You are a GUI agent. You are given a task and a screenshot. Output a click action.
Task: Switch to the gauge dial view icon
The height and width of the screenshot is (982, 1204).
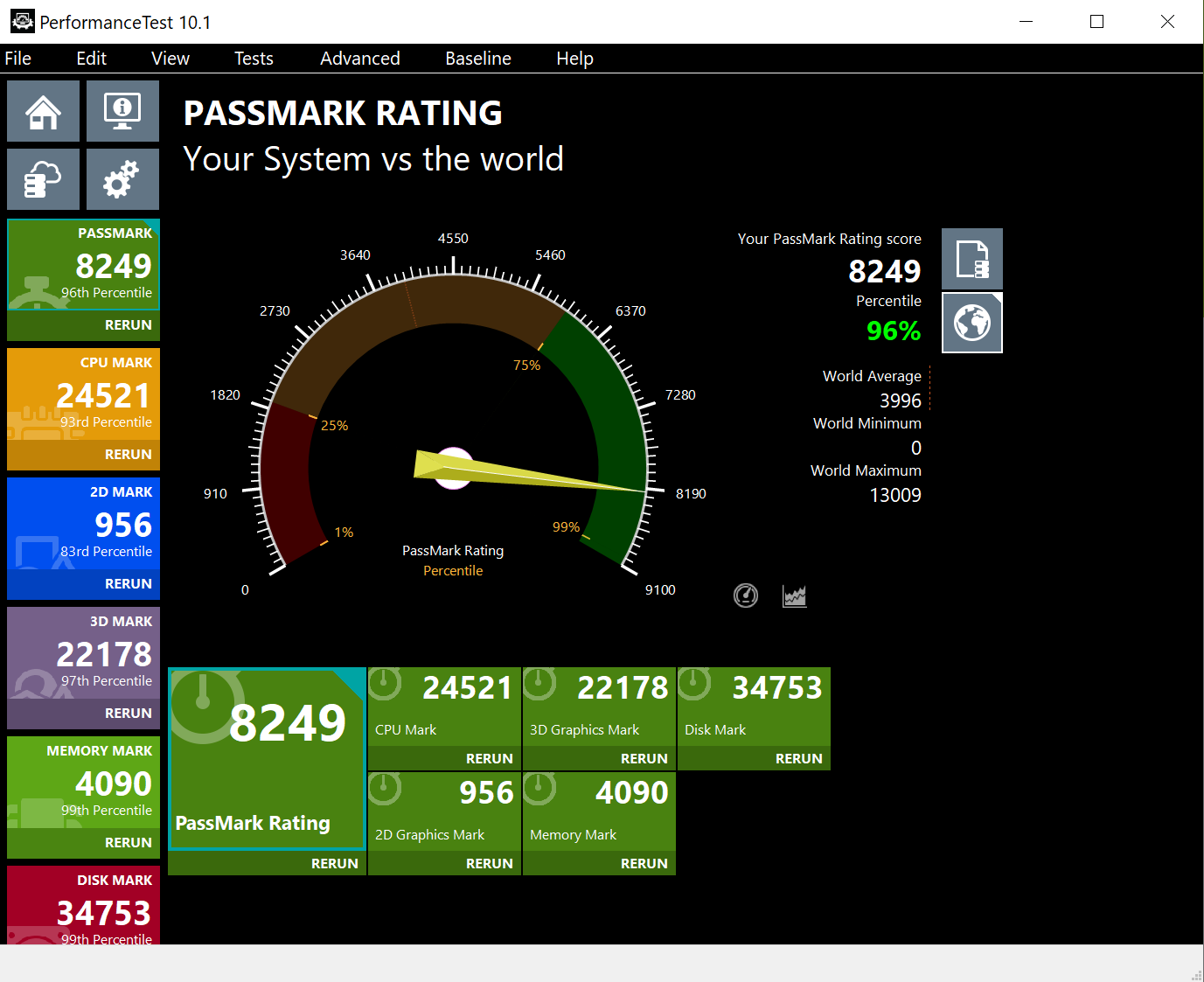(746, 595)
